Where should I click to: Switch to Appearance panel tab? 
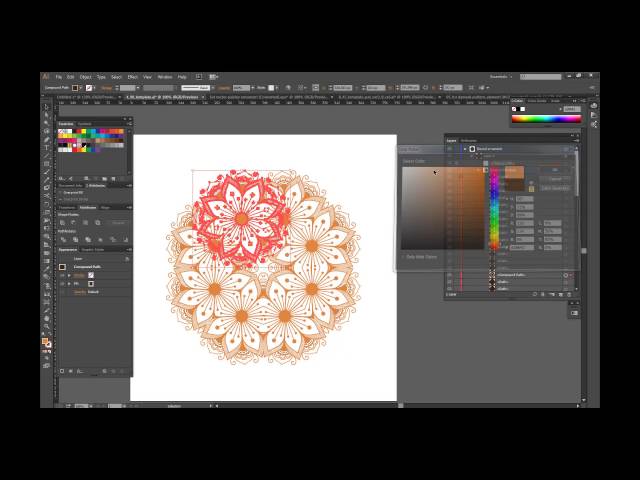(x=68, y=249)
